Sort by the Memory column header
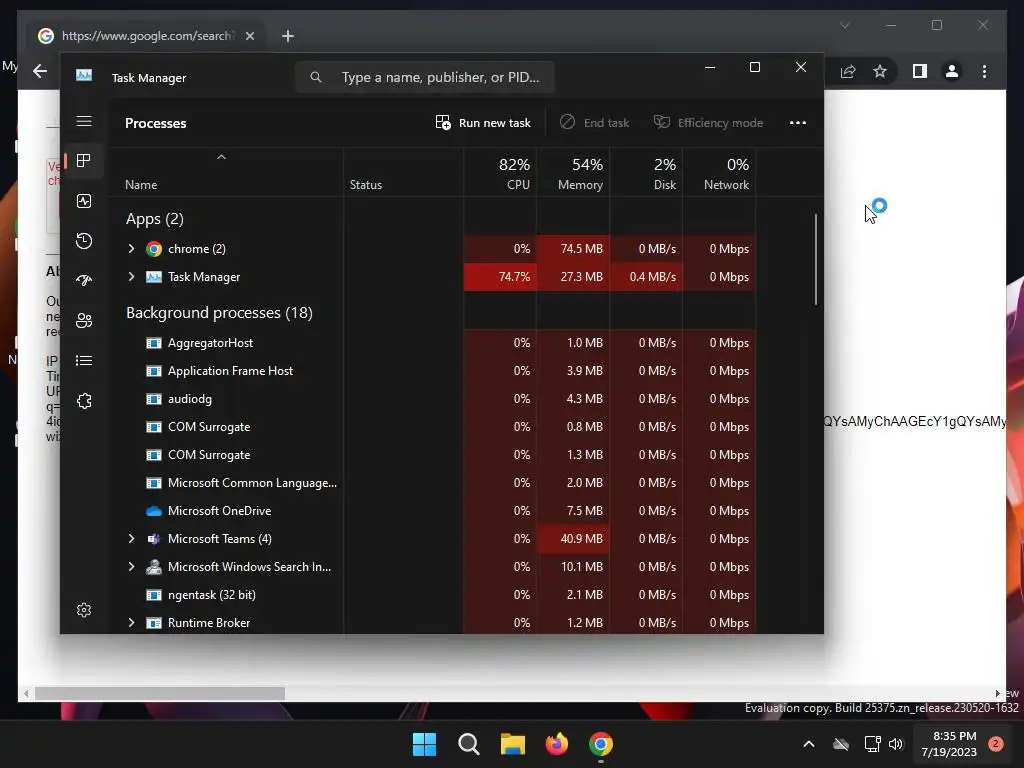 pos(573,174)
